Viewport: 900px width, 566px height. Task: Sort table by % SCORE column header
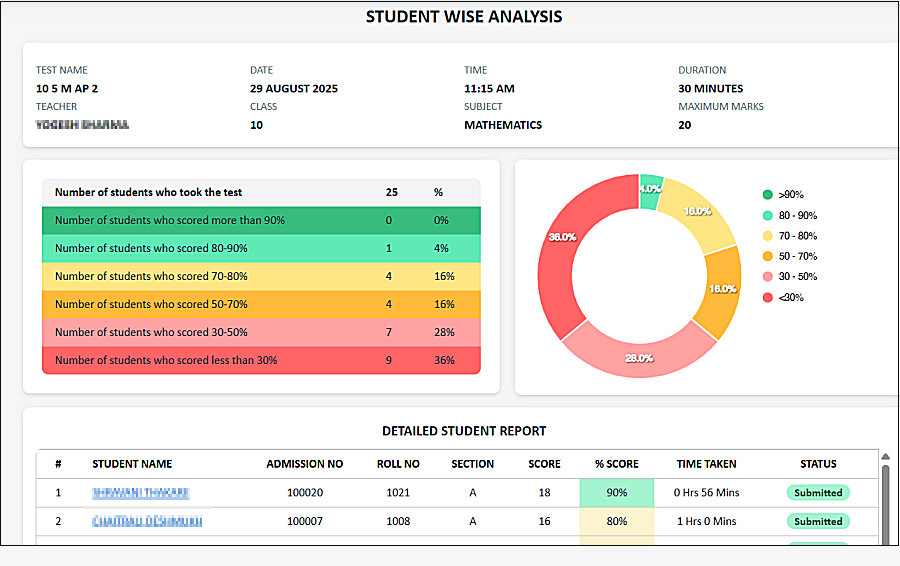click(x=616, y=464)
